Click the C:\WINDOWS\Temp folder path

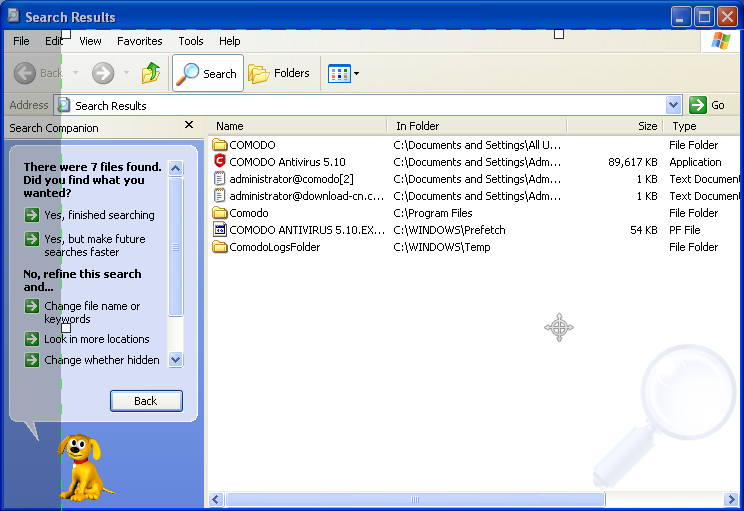coord(442,247)
